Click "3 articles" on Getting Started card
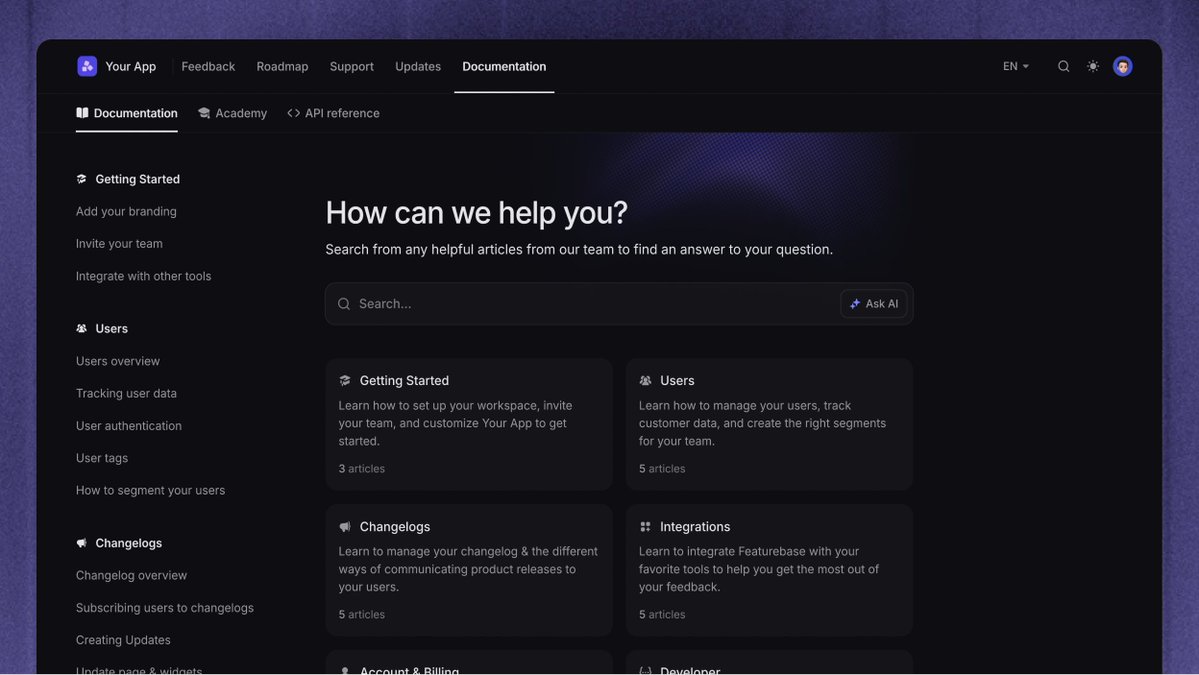This screenshot has height=675, width=1199. tap(362, 469)
